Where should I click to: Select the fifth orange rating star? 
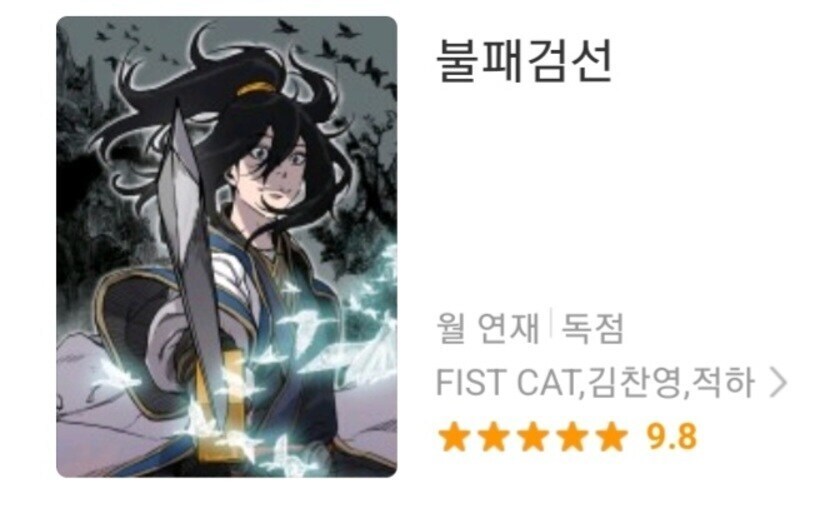(x=611, y=437)
